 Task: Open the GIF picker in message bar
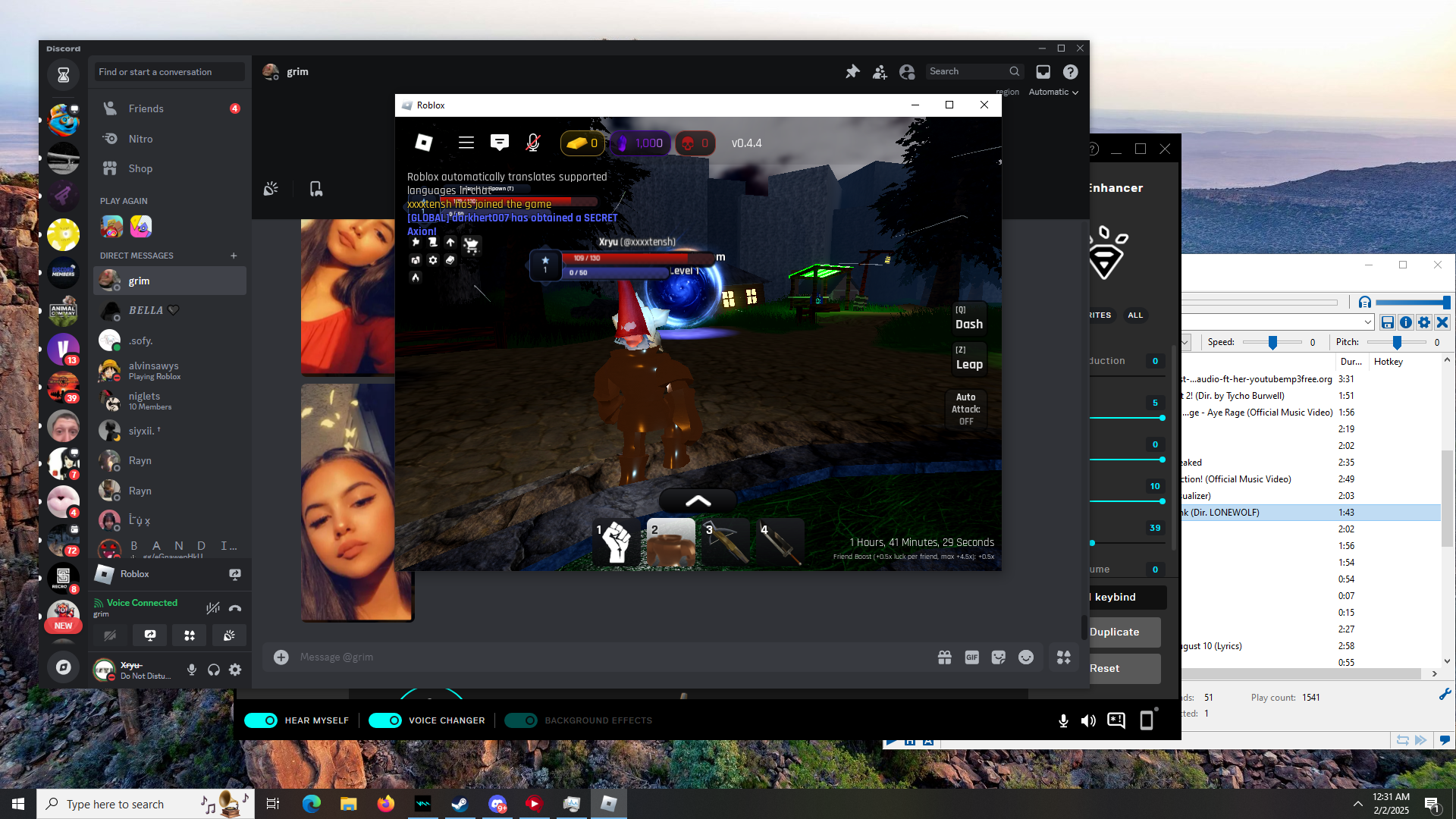pyautogui.click(x=971, y=657)
